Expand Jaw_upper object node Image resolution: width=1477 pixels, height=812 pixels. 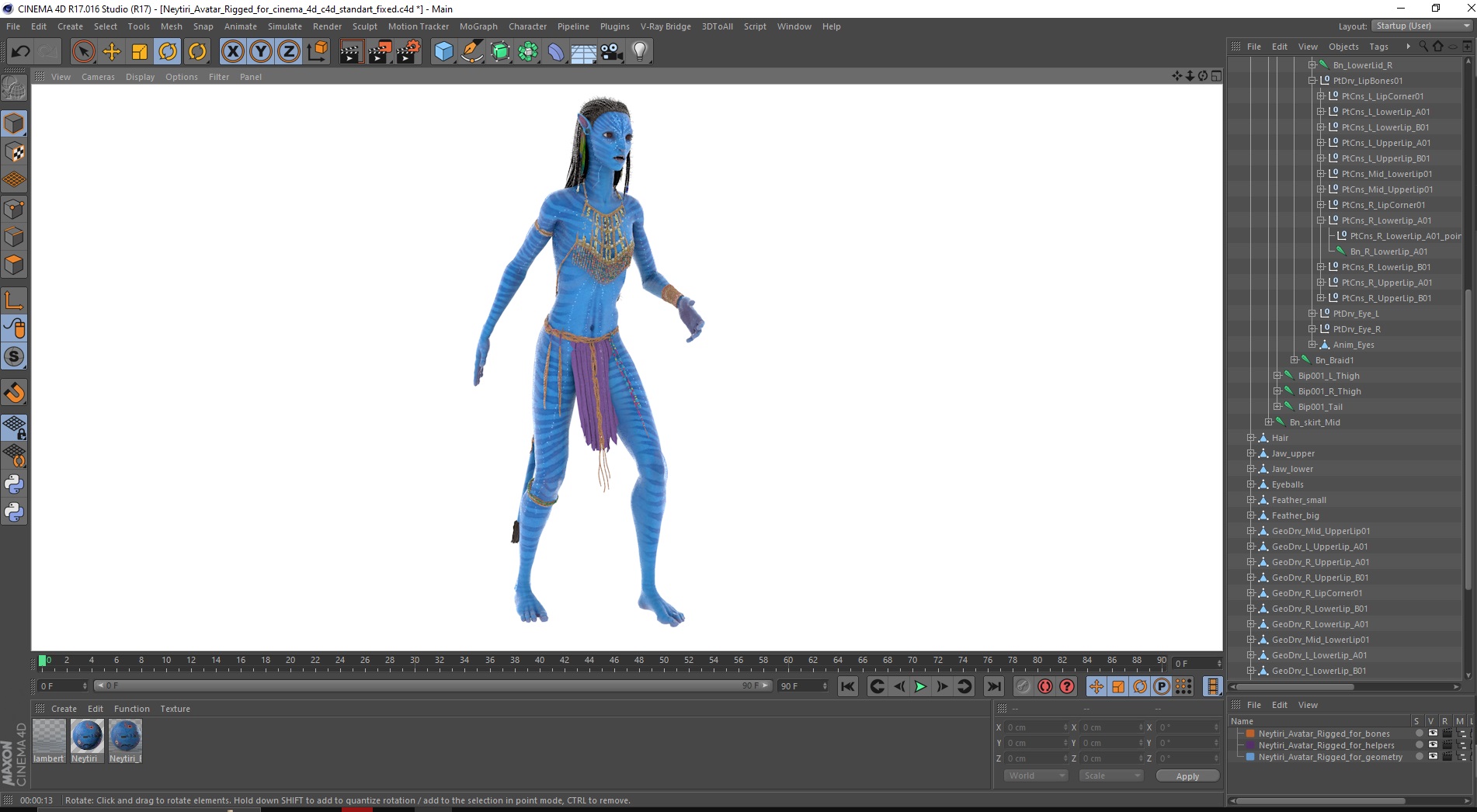(1251, 453)
